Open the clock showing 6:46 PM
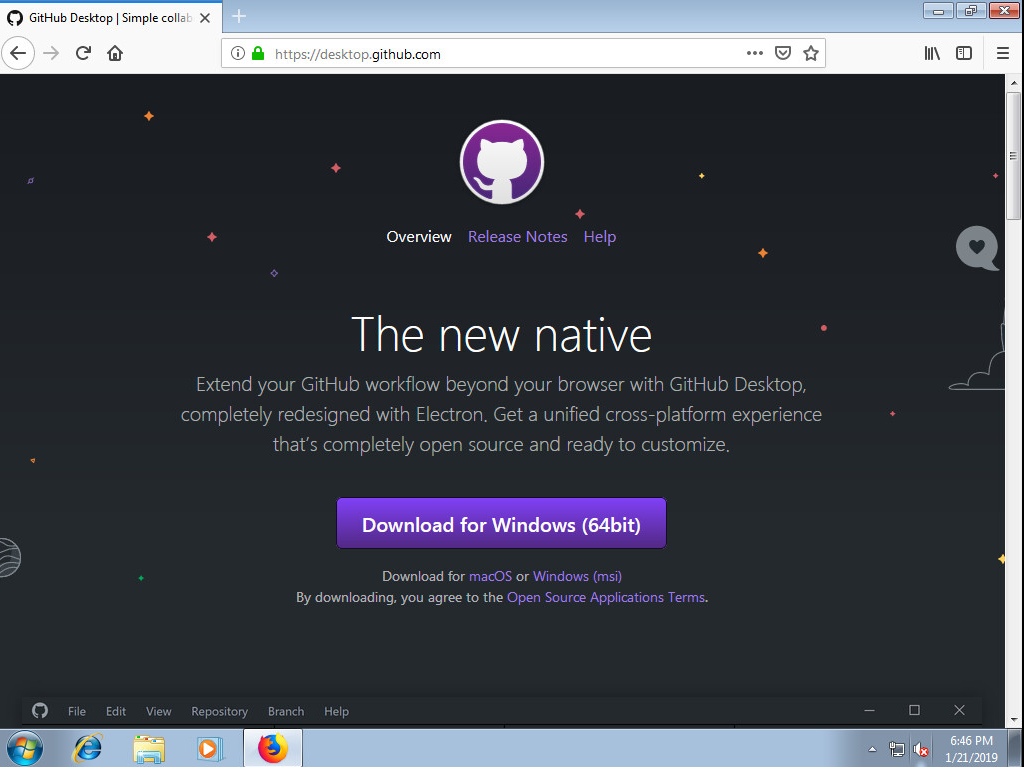Screen dimensions: 1024x767 (971, 749)
